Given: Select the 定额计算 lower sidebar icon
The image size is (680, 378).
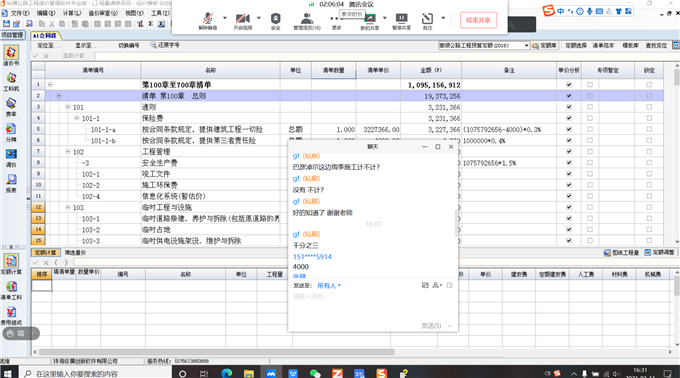Looking at the screenshot, I should [11, 261].
